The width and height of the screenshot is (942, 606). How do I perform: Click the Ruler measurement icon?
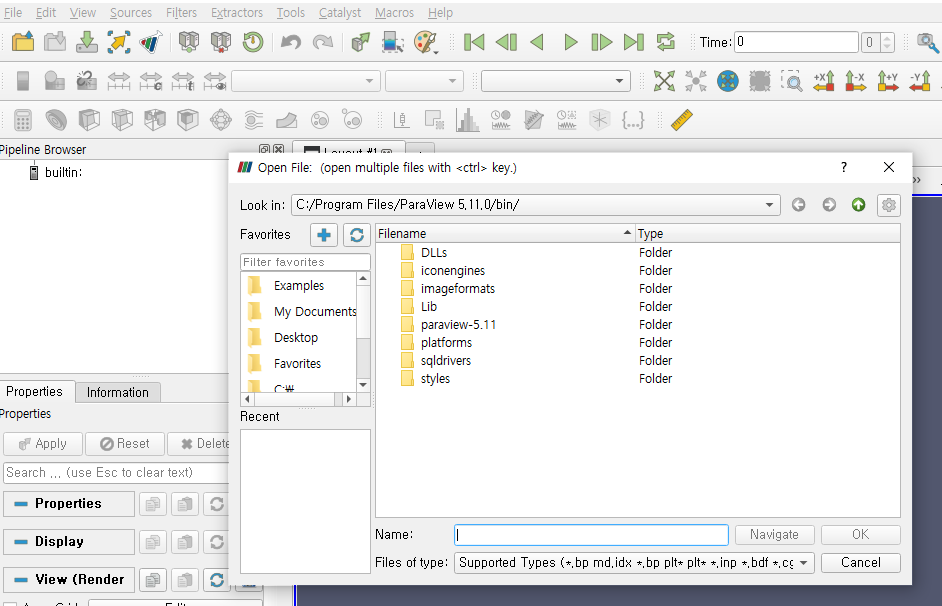681,120
